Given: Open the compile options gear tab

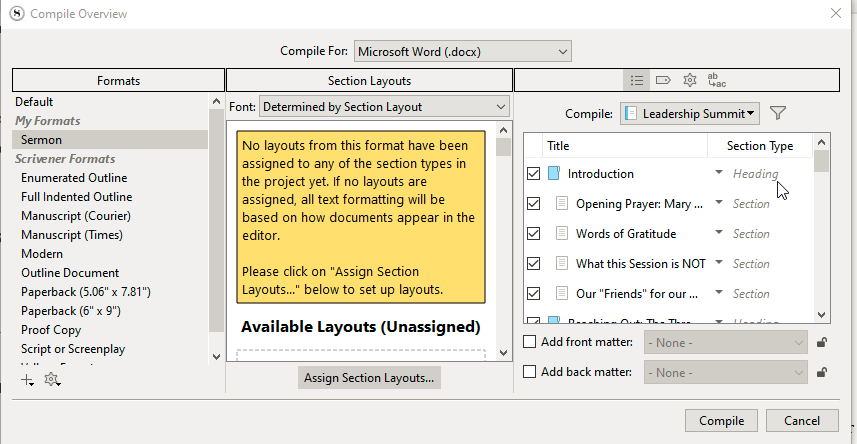Looking at the screenshot, I should [689, 80].
